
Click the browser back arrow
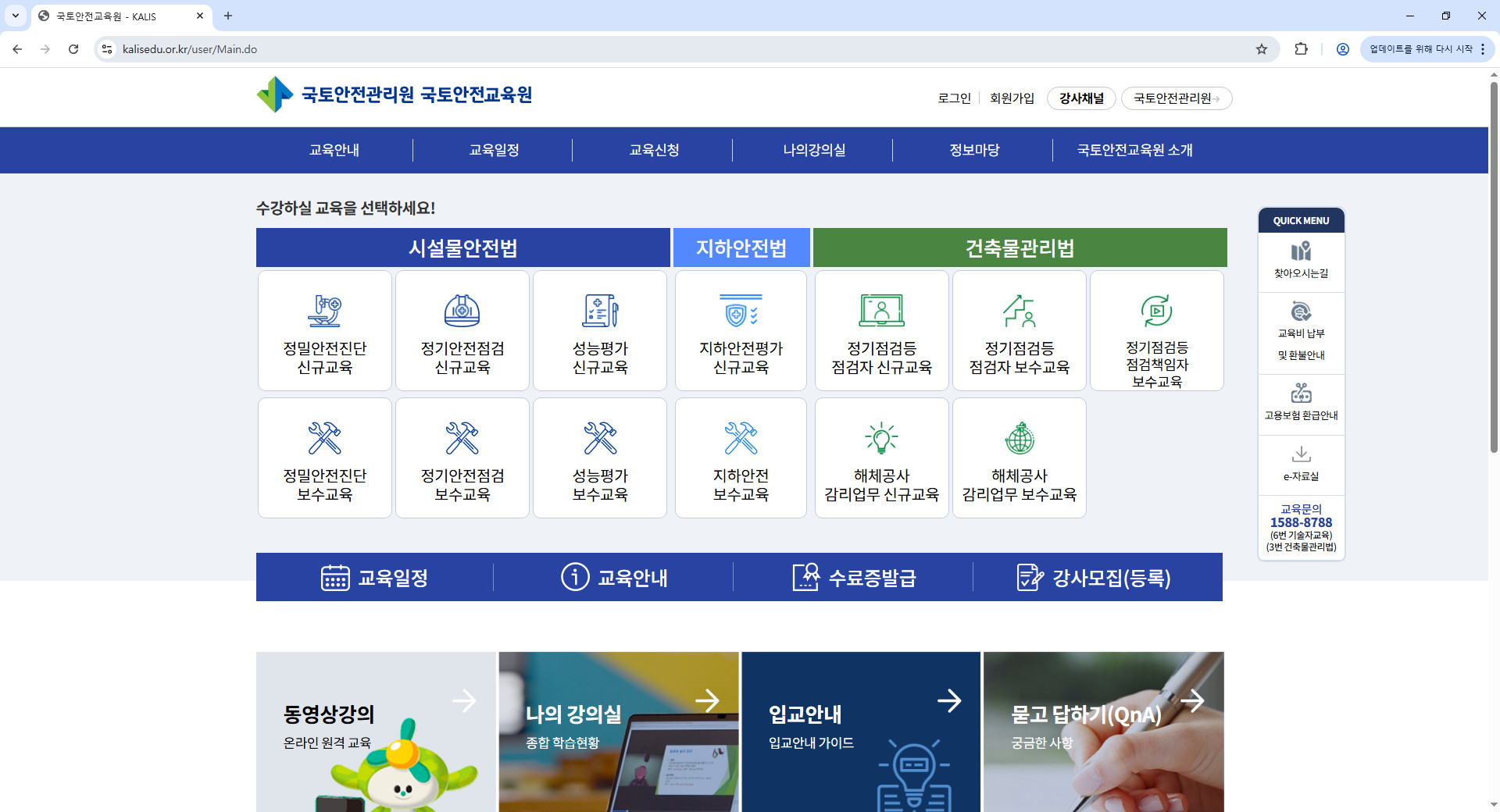pyautogui.click(x=17, y=48)
